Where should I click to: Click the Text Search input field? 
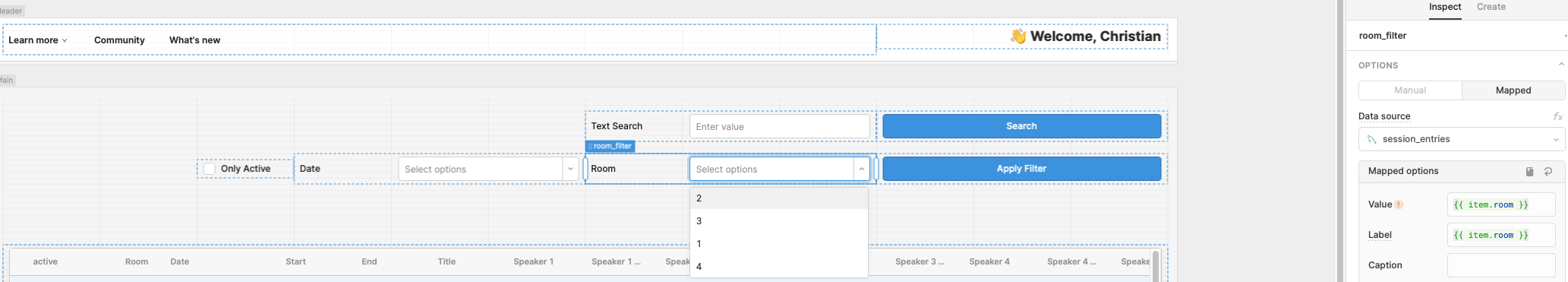779,126
